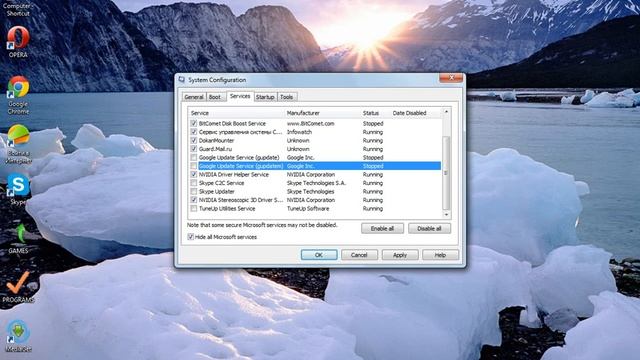Uncheck the Guard.Mail.ru service checkbox
The width and height of the screenshot is (640, 360).
tap(193, 149)
